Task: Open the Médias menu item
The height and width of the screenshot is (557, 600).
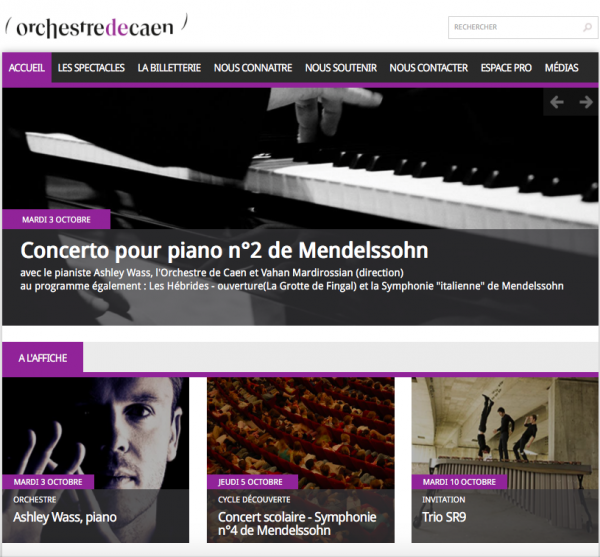Action: point(561,68)
